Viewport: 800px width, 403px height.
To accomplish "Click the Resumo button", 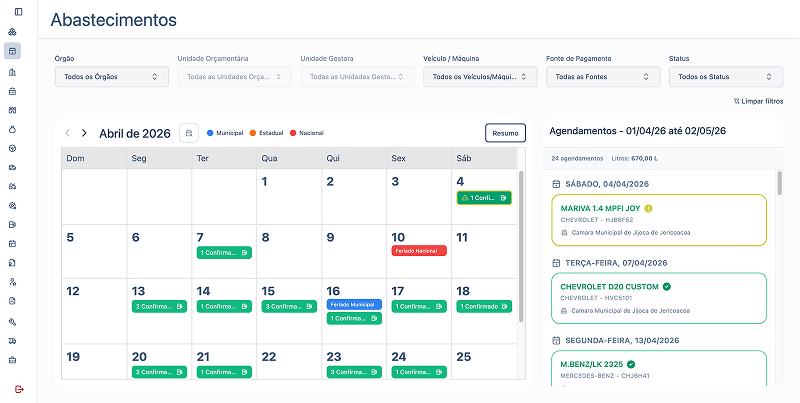I will (x=505, y=133).
